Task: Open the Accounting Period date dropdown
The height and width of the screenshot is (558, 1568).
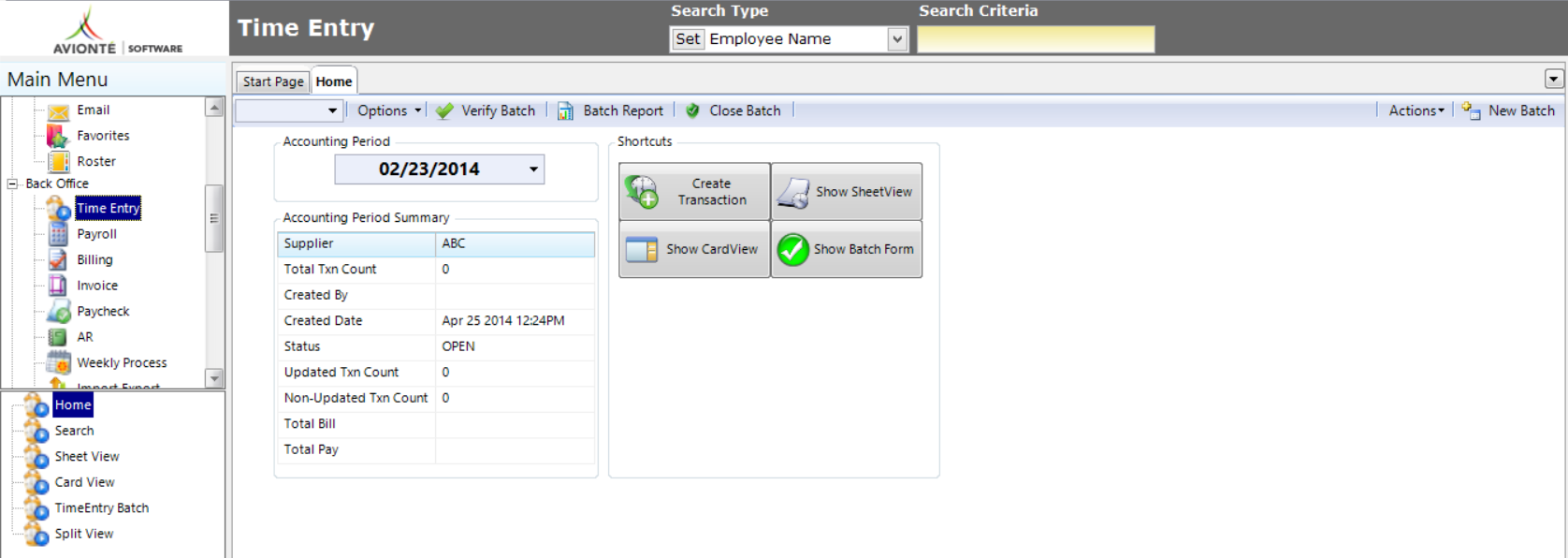Action: pyautogui.click(x=533, y=169)
